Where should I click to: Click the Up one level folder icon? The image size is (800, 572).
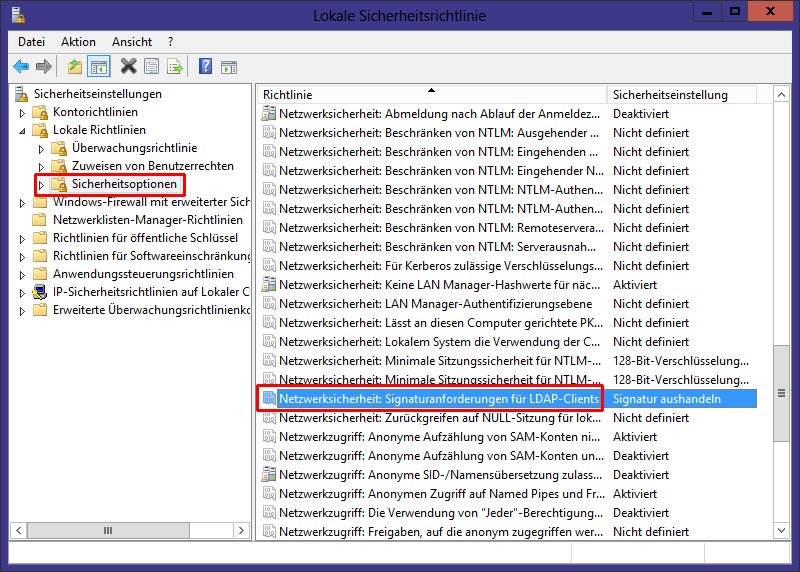coord(75,67)
